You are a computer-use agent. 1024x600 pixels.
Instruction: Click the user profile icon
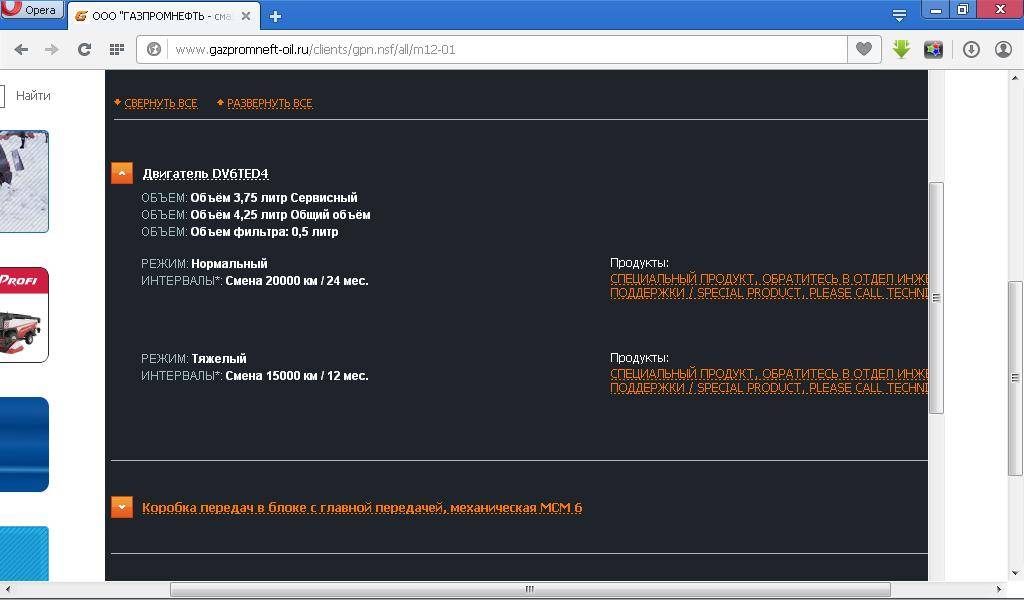(x=1003, y=49)
